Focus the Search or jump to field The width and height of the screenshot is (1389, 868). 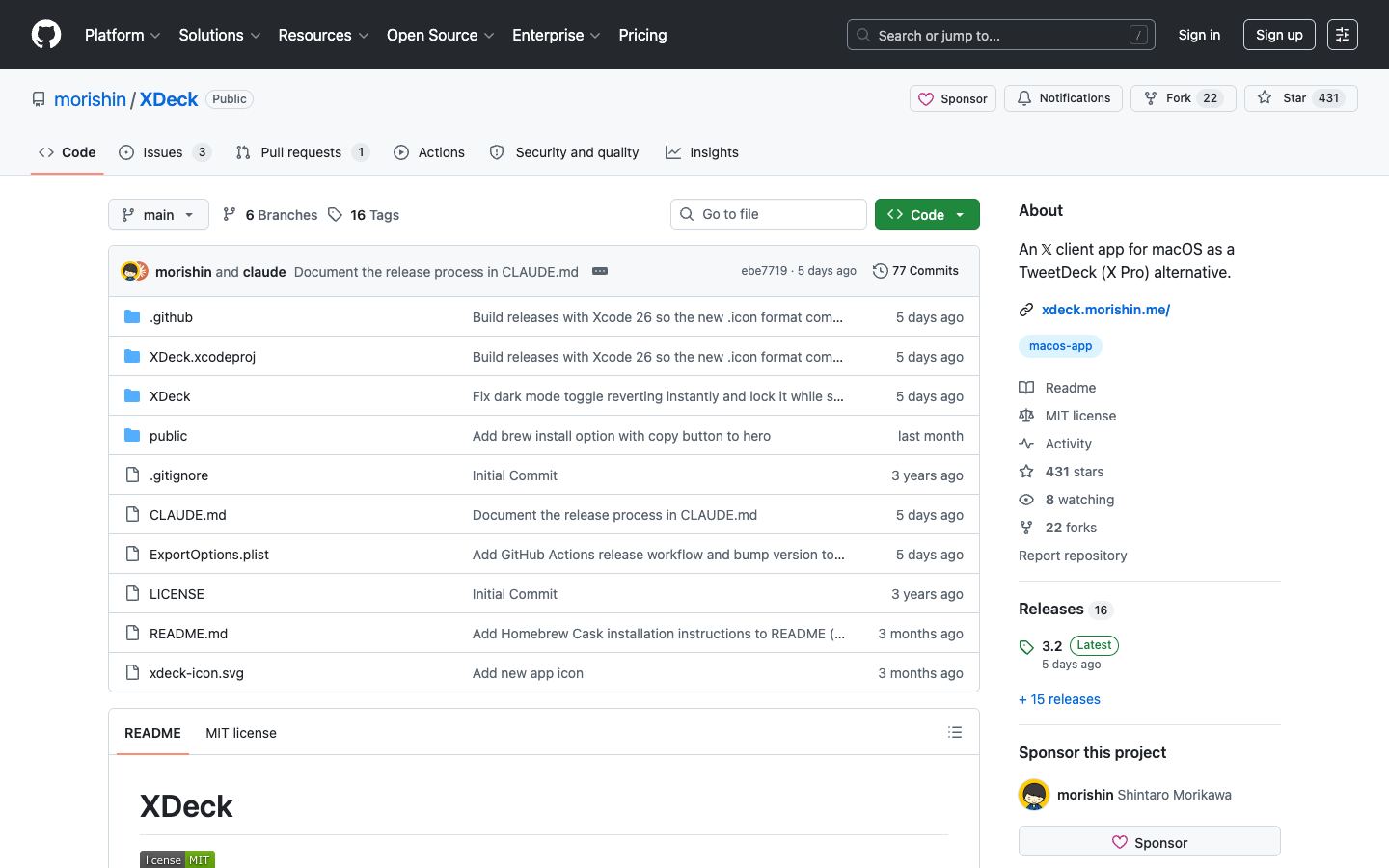(1001, 35)
